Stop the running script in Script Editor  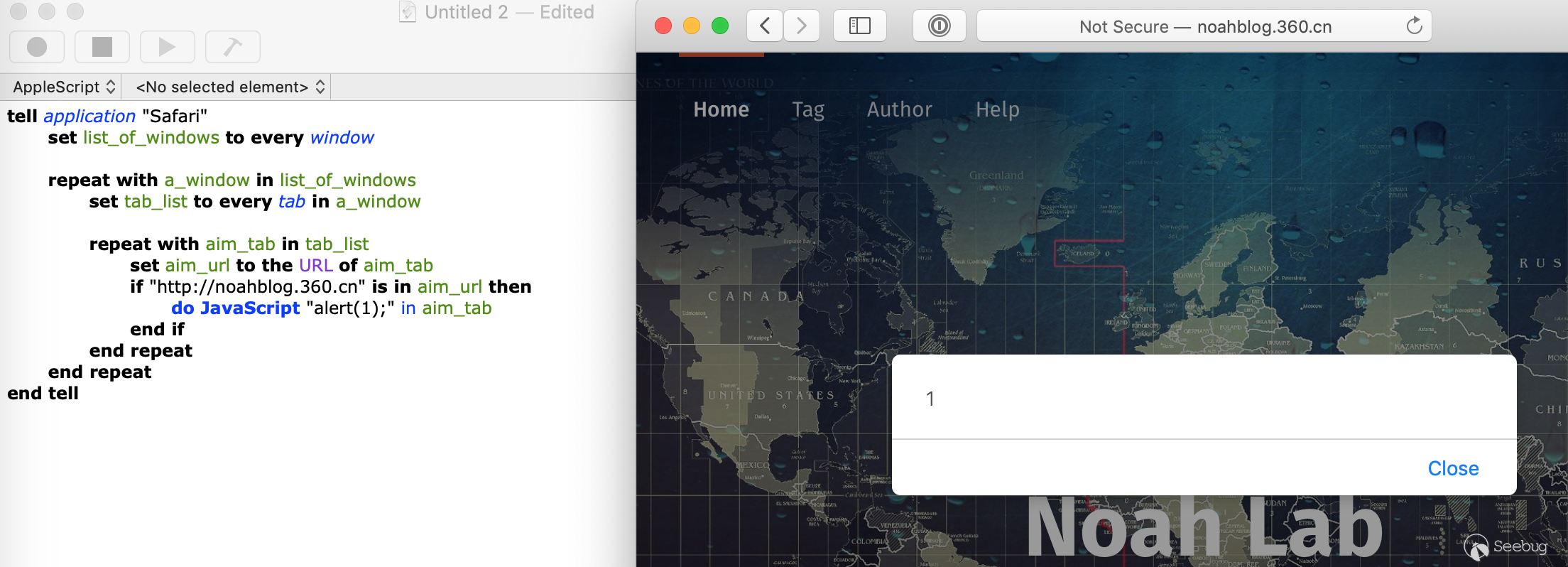(x=102, y=47)
